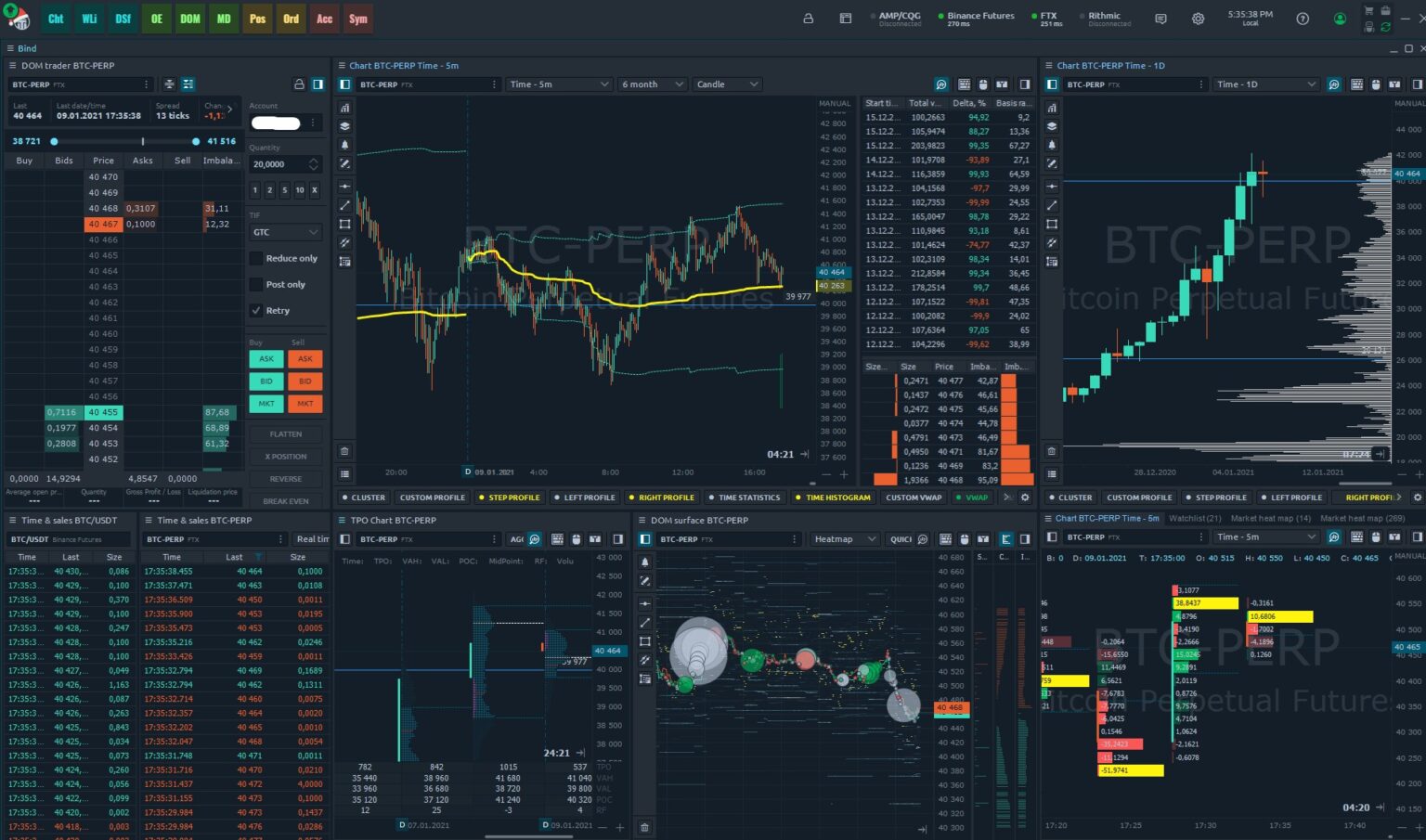
Task: Click the lock icon in DOM trader toolbar
Action: (299, 84)
